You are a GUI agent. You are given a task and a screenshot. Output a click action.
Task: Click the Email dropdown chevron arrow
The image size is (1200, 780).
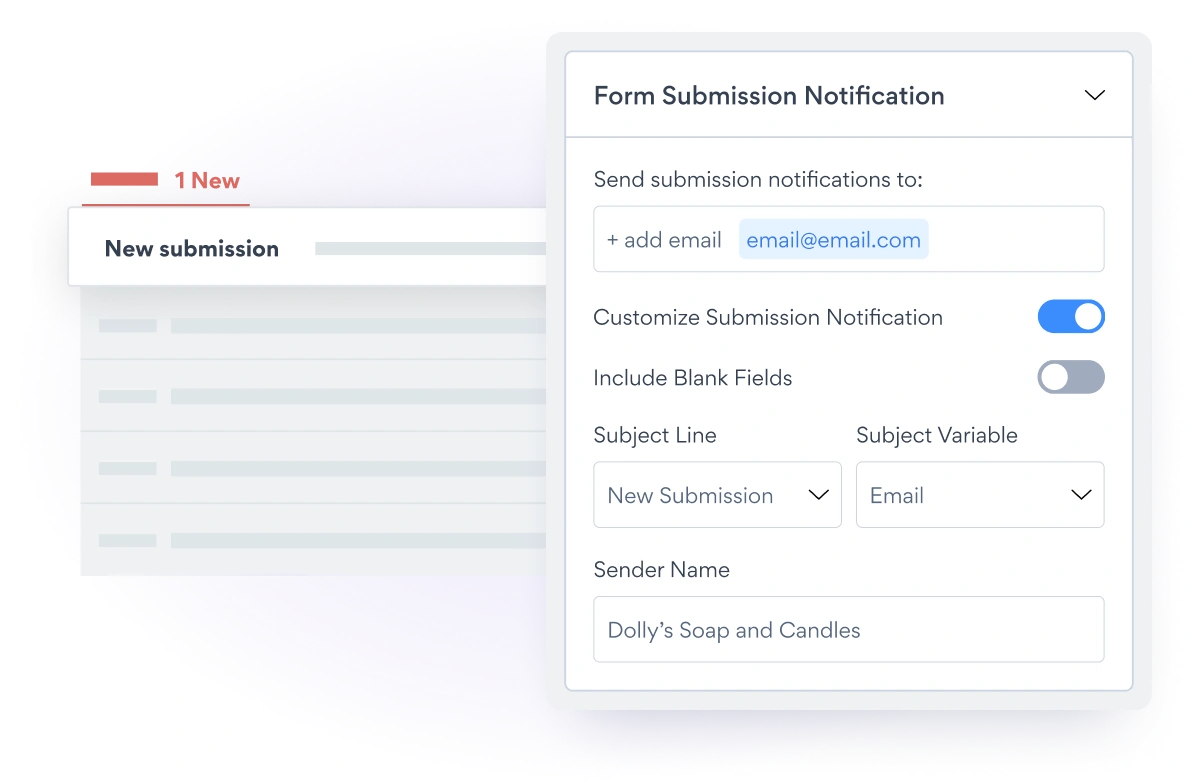(1081, 495)
